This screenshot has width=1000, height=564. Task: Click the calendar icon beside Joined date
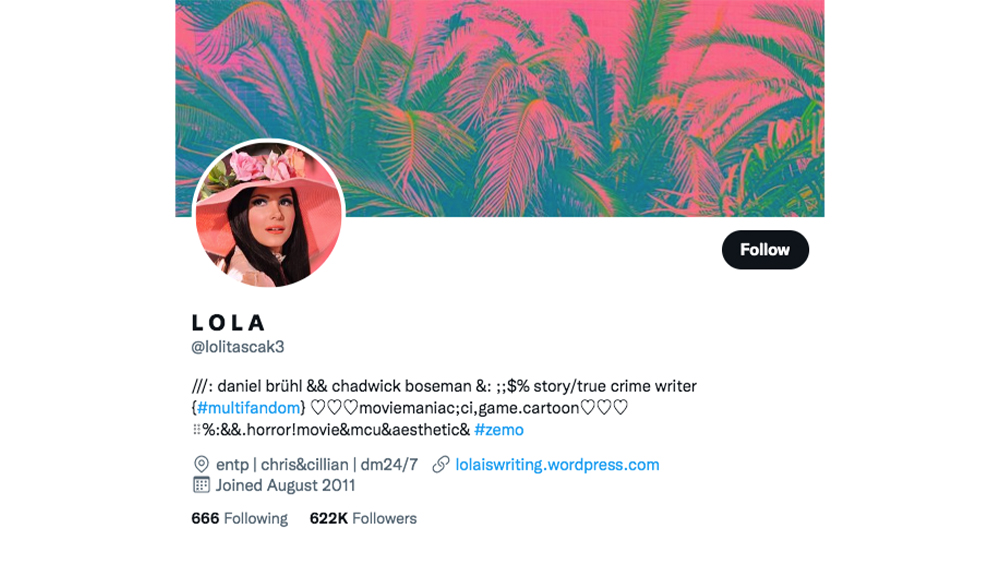pyautogui.click(x=201, y=485)
